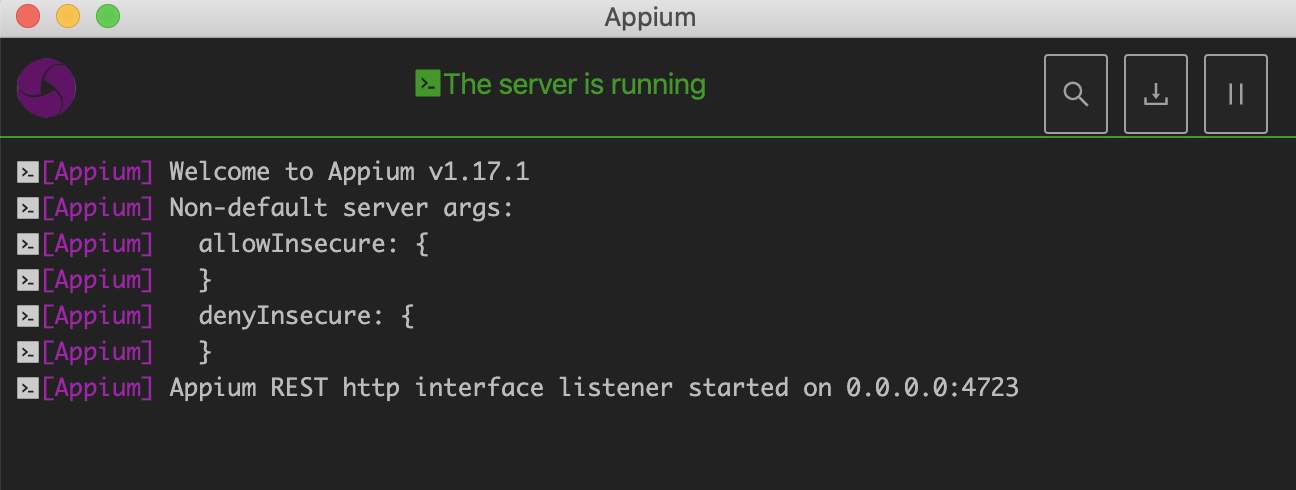1296x490 pixels.
Task: Select "The server is running" status text
Action: tap(575, 85)
